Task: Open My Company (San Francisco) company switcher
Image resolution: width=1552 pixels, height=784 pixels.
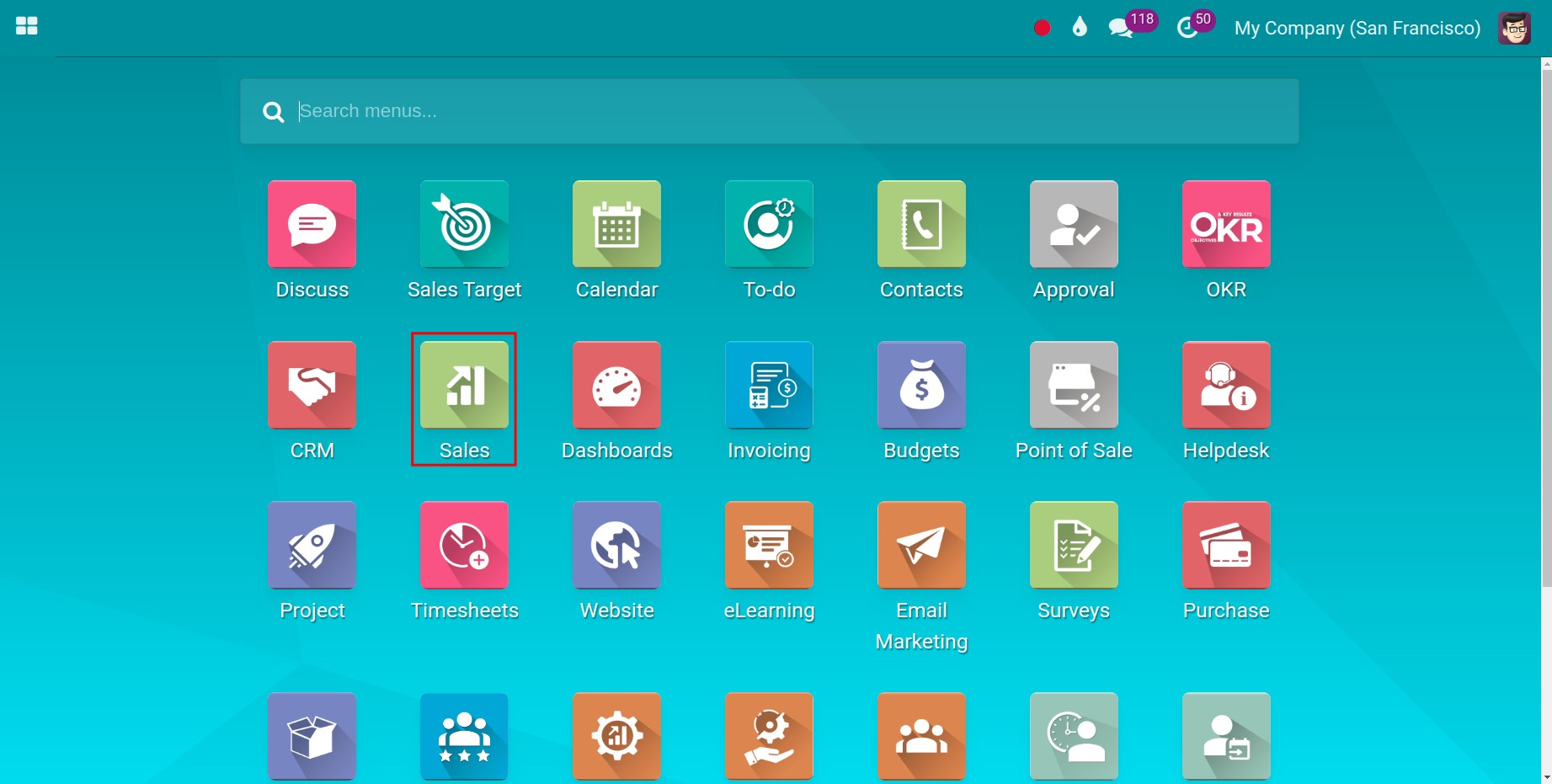Action: pyautogui.click(x=1357, y=28)
